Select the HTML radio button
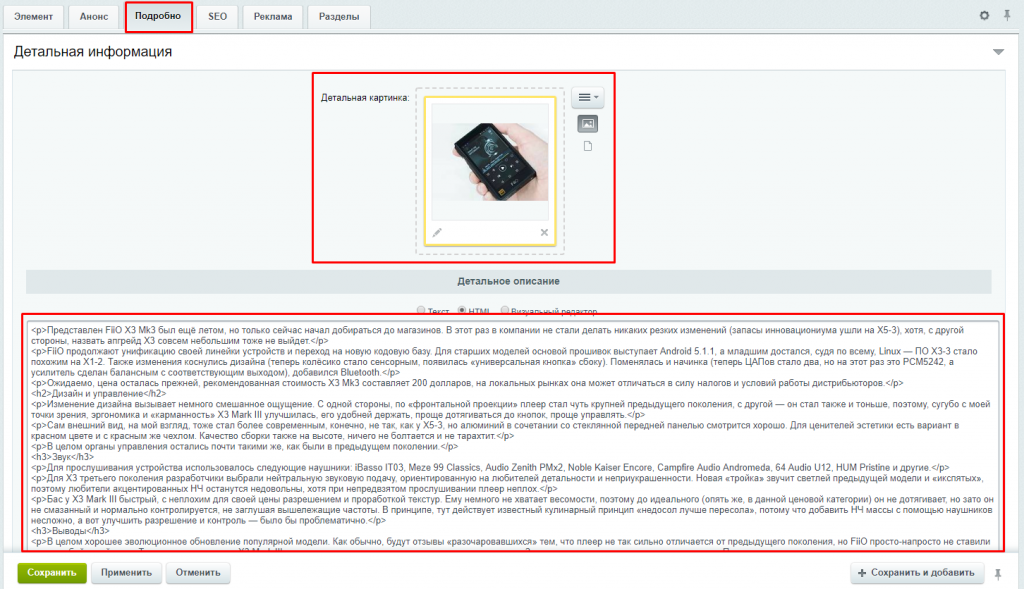1024x589 pixels. click(x=462, y=310)
